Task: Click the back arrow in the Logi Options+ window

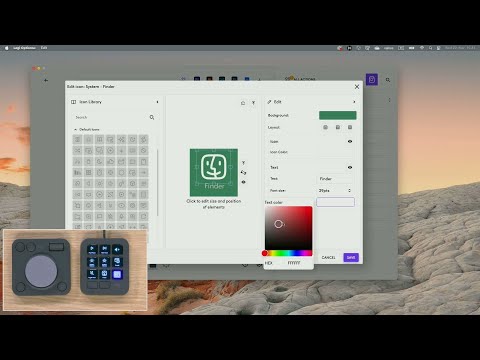Action: [46, 80]
